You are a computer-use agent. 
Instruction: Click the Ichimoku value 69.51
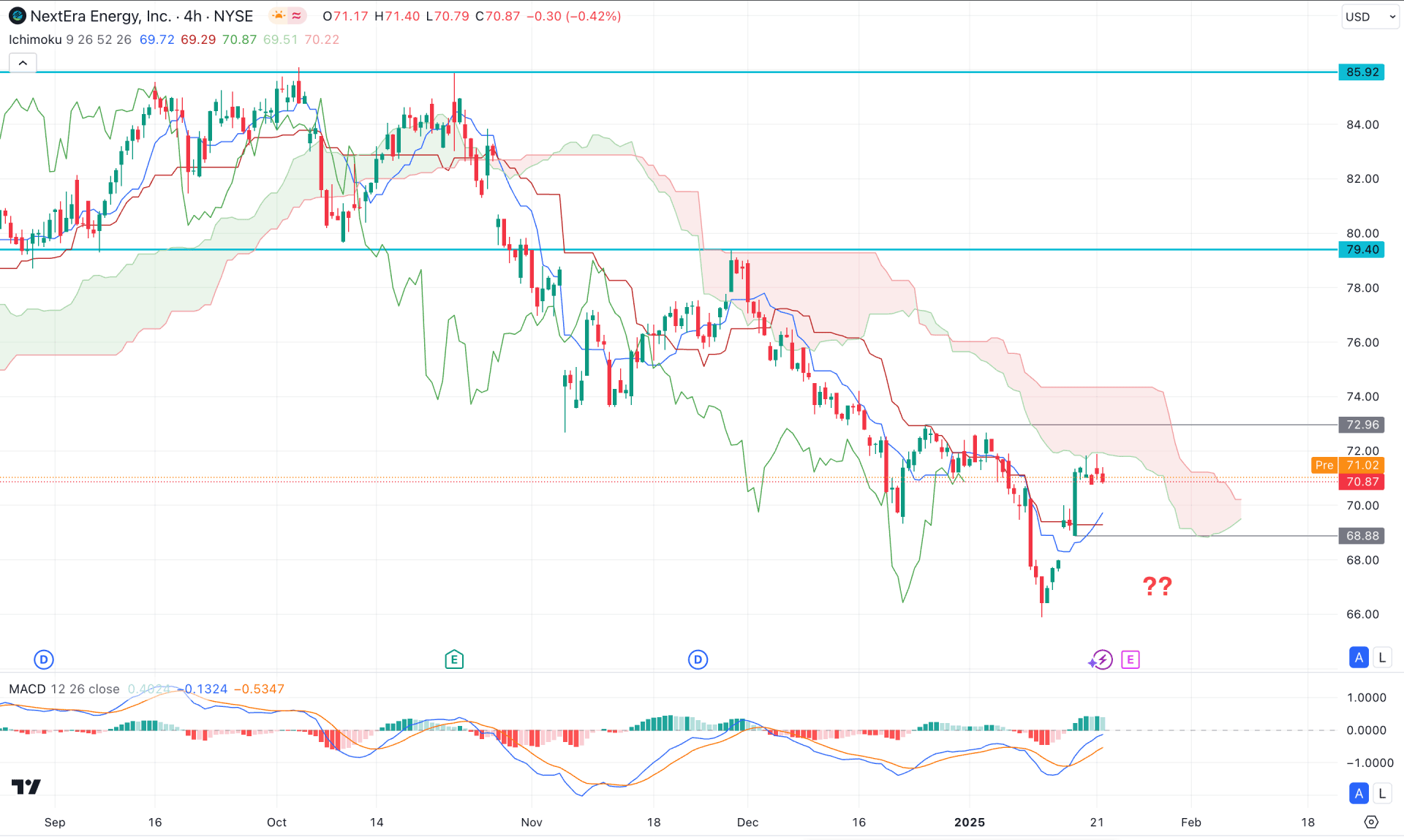281,39
